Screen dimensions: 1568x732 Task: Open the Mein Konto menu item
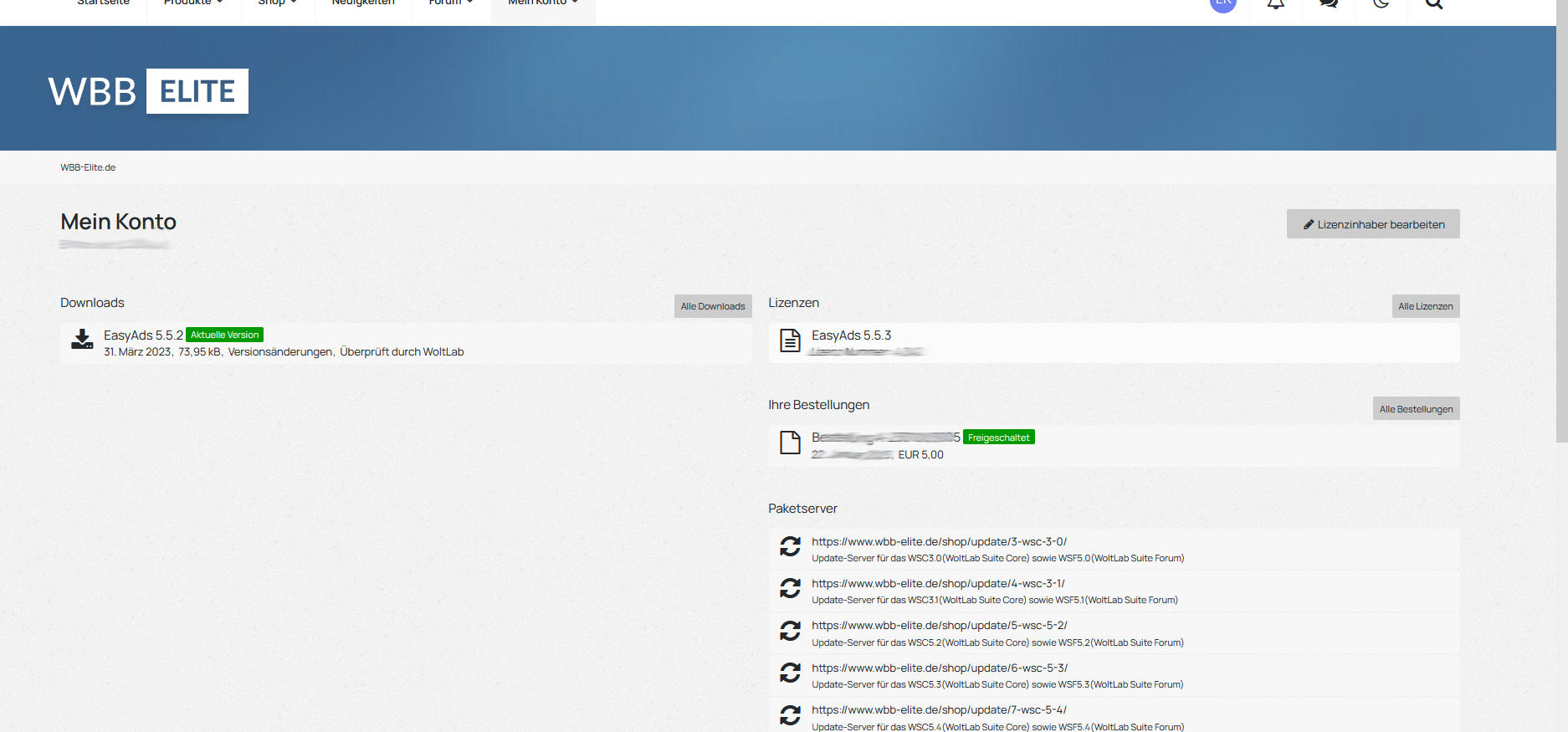(x=542, y=3)
